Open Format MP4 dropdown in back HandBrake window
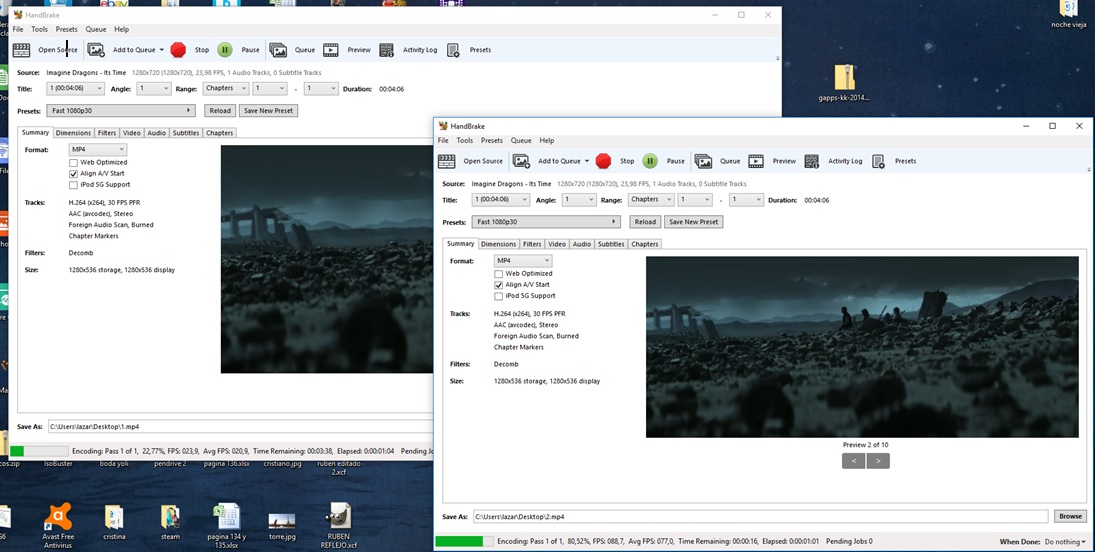 tap(98, 150)
